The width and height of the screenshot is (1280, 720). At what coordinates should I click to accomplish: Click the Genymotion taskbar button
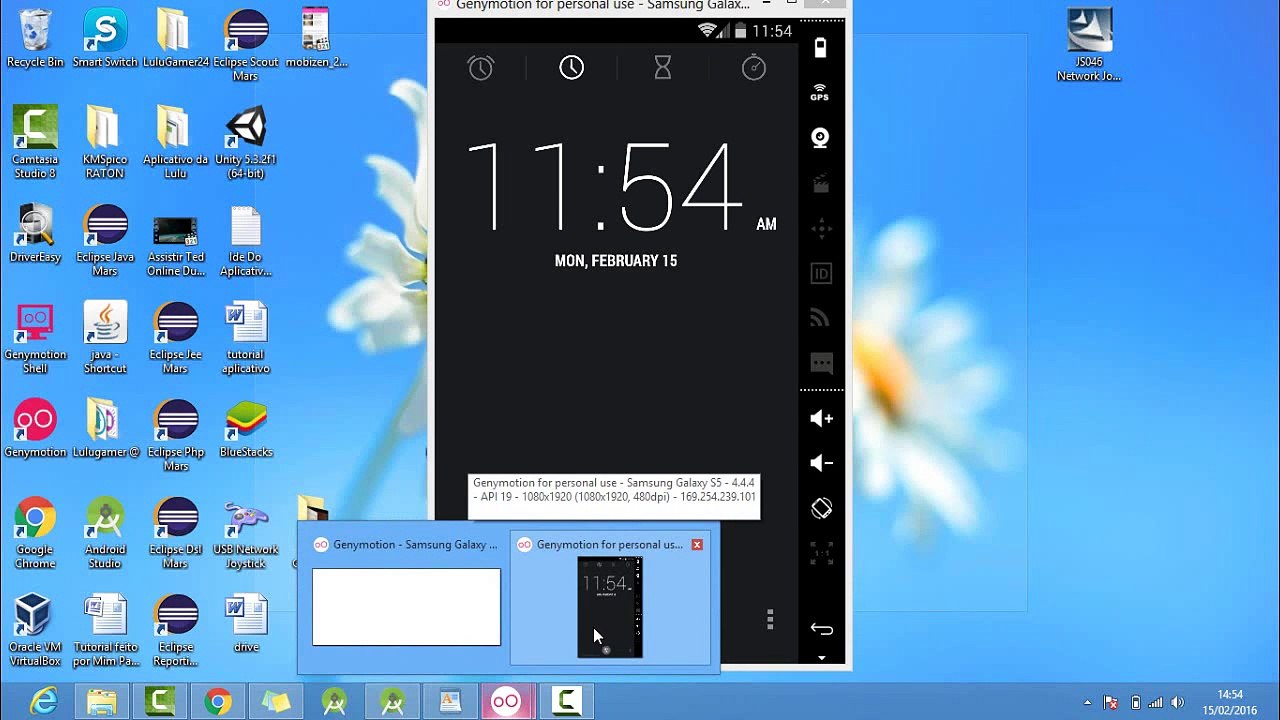[x=506, y=702]
